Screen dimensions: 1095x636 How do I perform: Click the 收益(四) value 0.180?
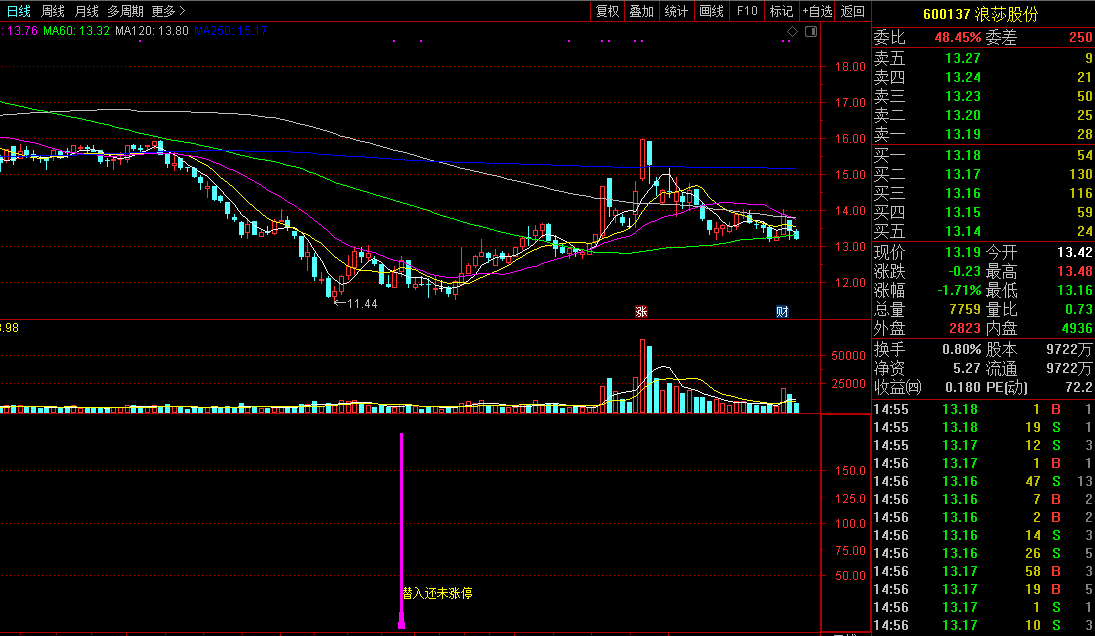point(963,387)
